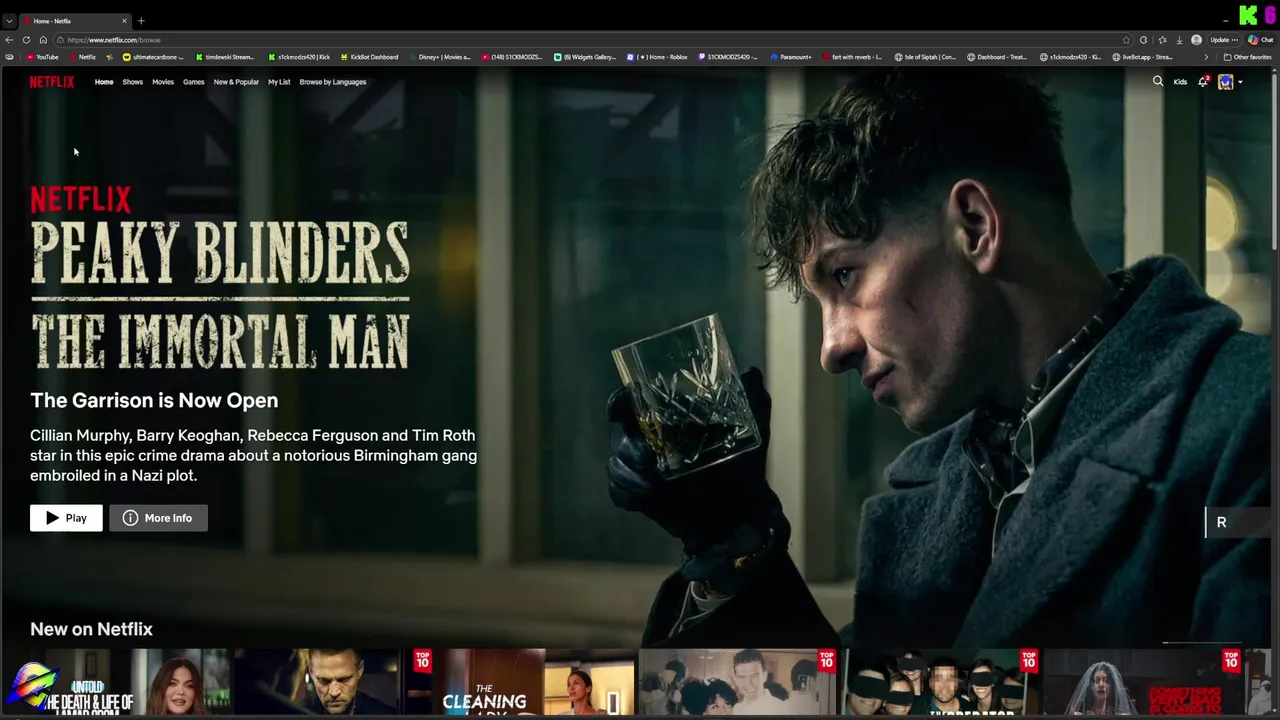Open the Movies menu item
Viewport: 1280px width, 720px height.
pyautogui.click(x=163, y=82)
